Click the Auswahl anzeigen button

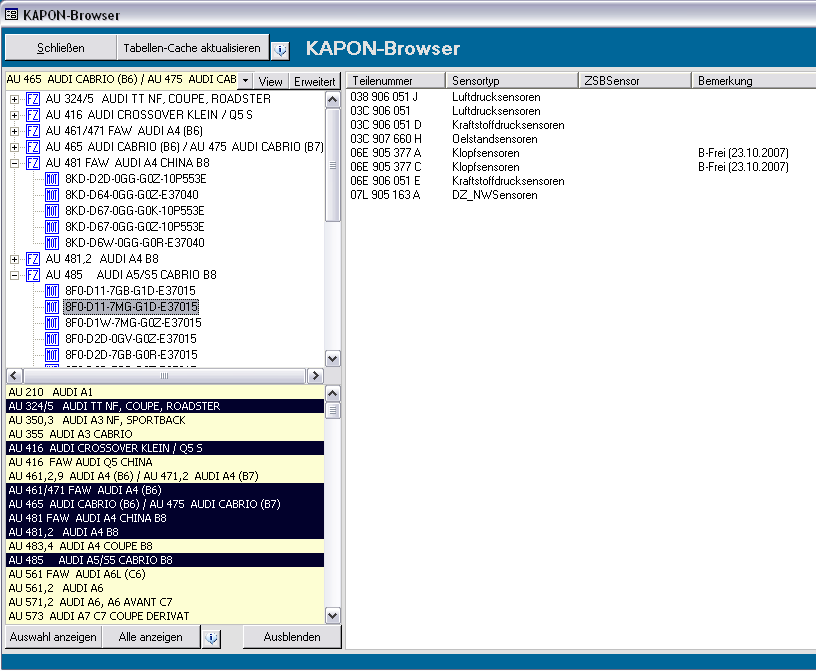point(53,637)
